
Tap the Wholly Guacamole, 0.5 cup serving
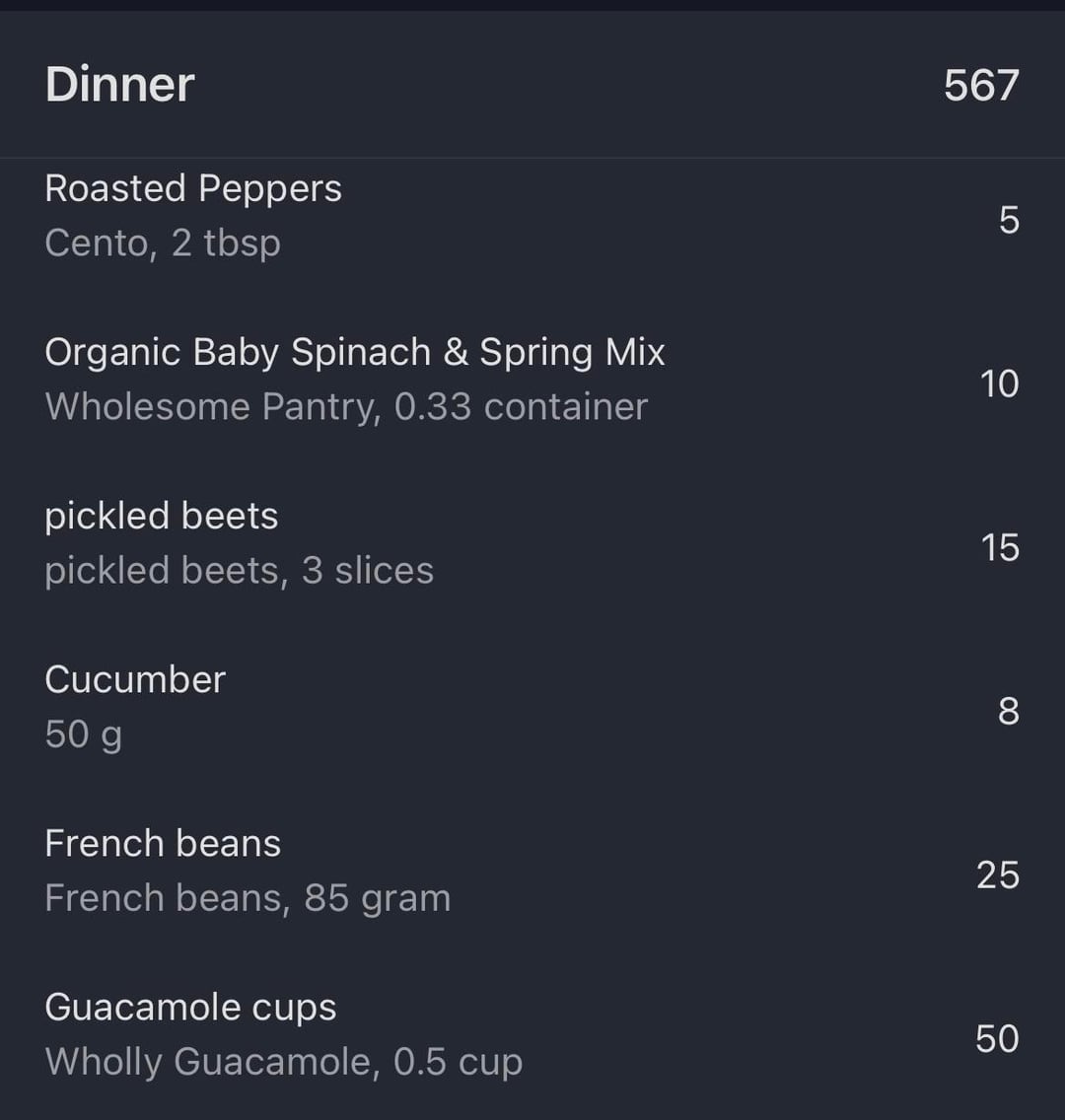[x=284, y=1062]
